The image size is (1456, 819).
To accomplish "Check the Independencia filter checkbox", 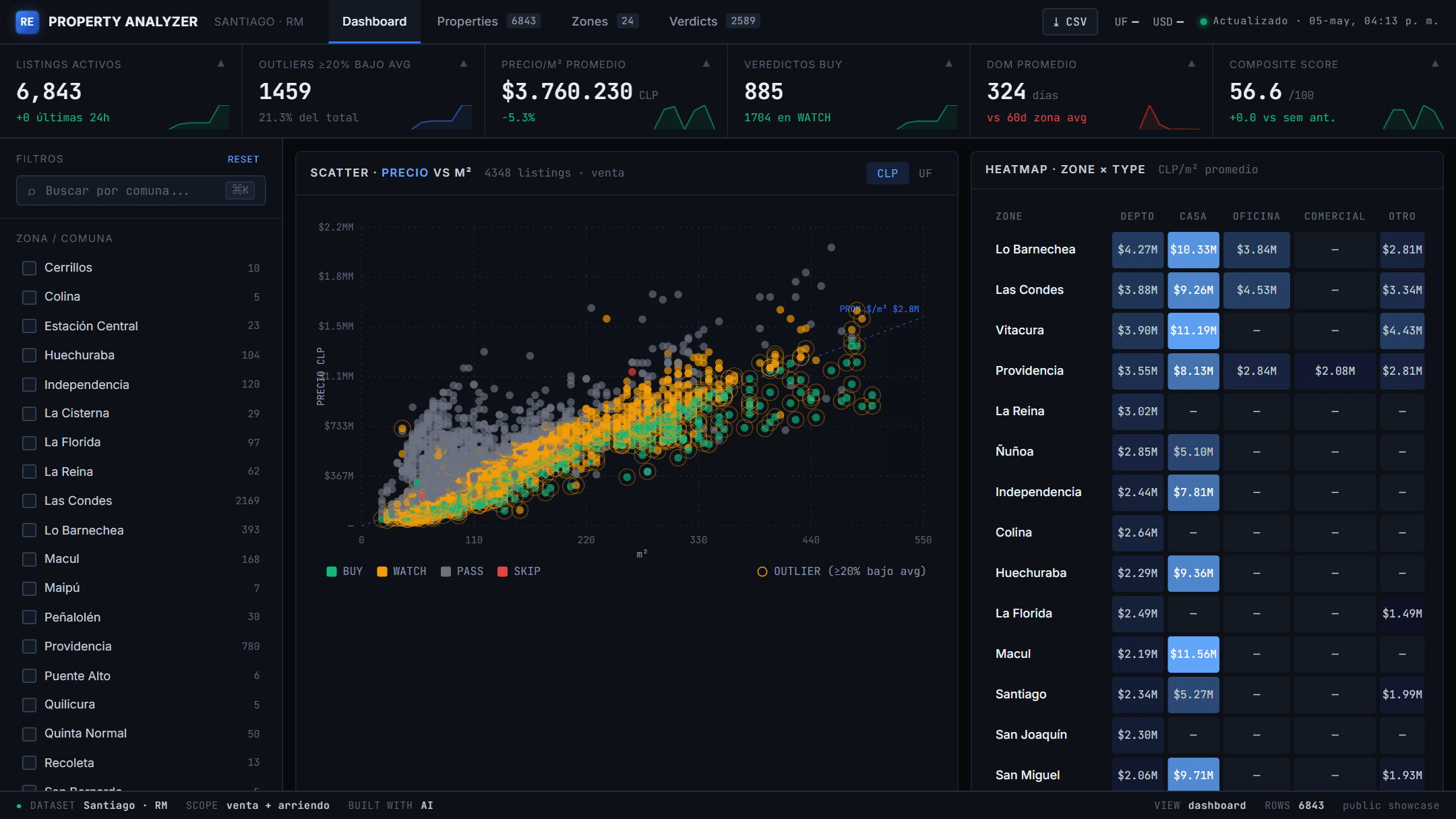I will coord(29,384).
